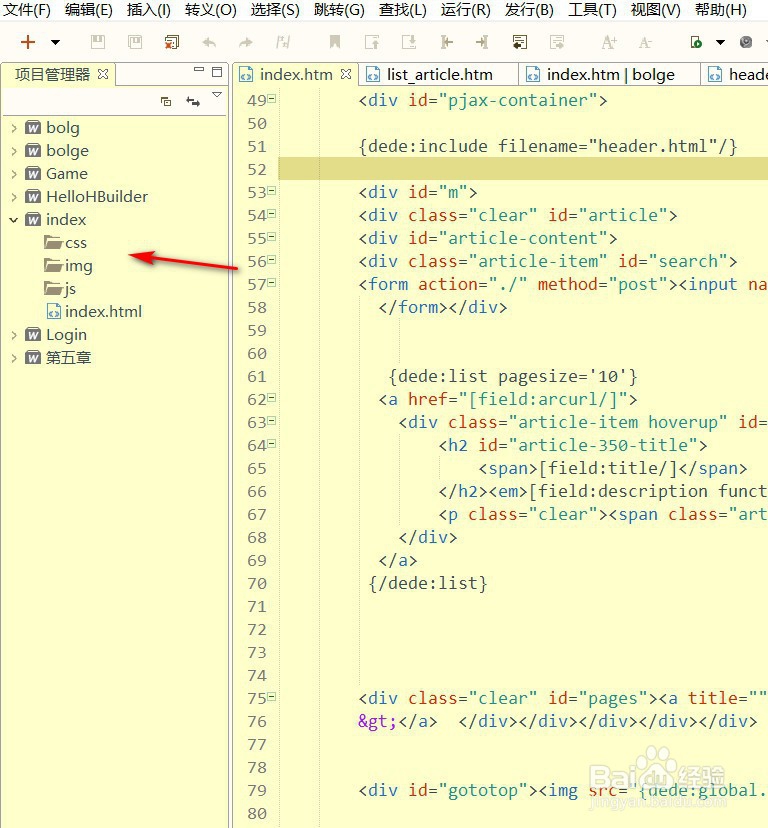
Task: Open the 跳转(G) menu
Action: 339,10
